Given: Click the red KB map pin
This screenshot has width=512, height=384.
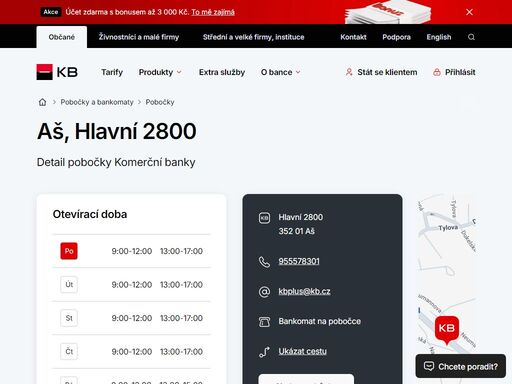Looking at the screenshot, I should (447, 330).
